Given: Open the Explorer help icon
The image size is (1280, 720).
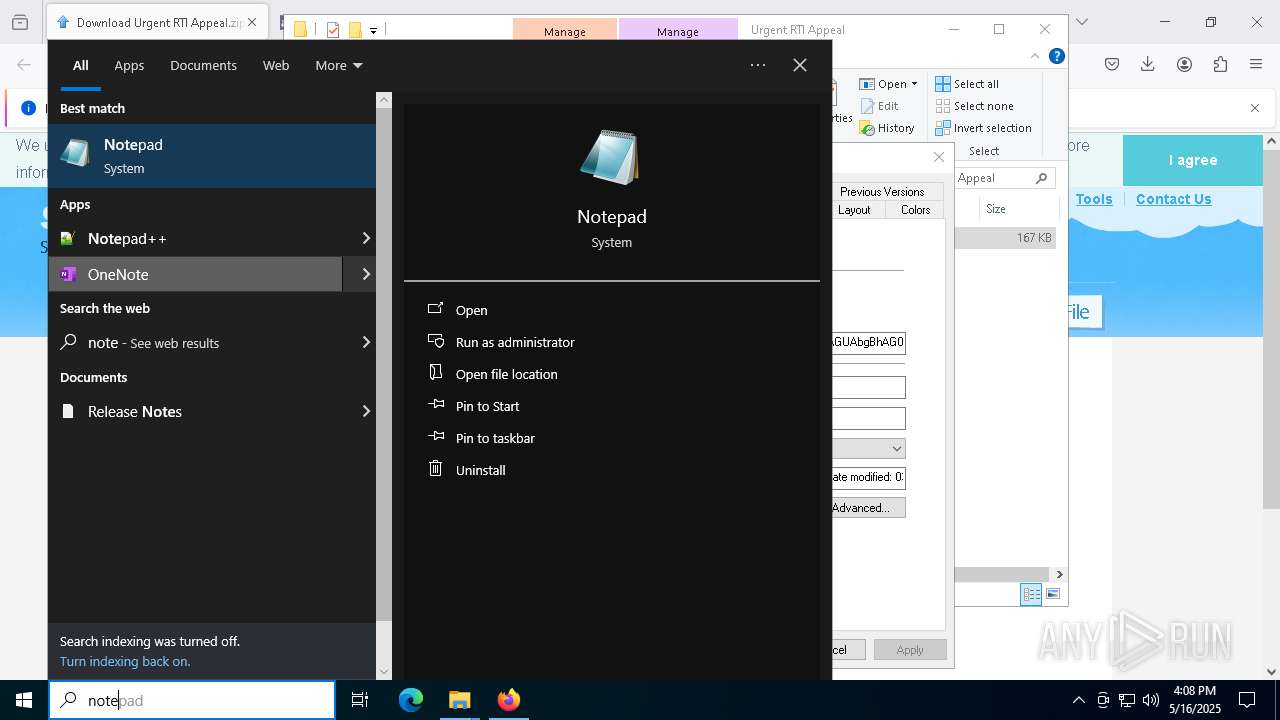Looking at the screenshot, I should tap(1056, 57).
